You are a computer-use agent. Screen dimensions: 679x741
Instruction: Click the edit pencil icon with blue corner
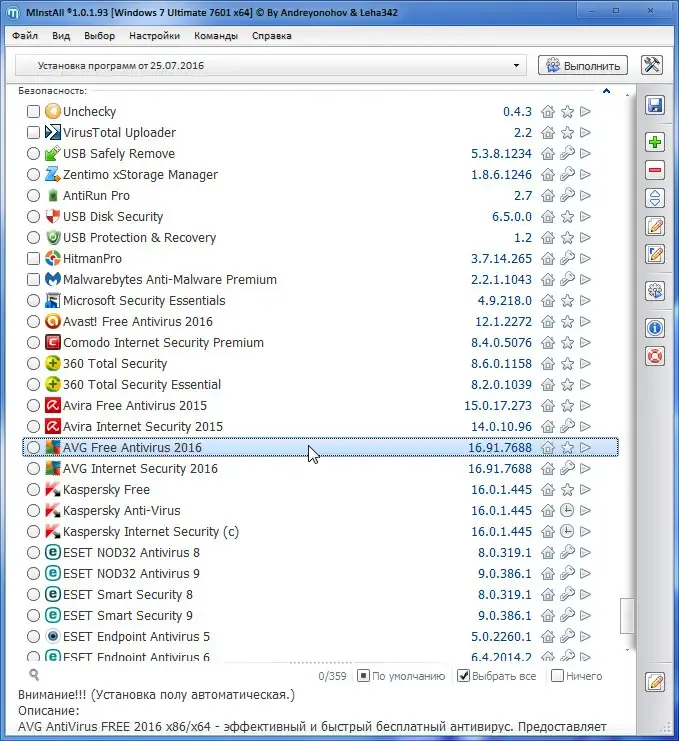coord(655,254)
